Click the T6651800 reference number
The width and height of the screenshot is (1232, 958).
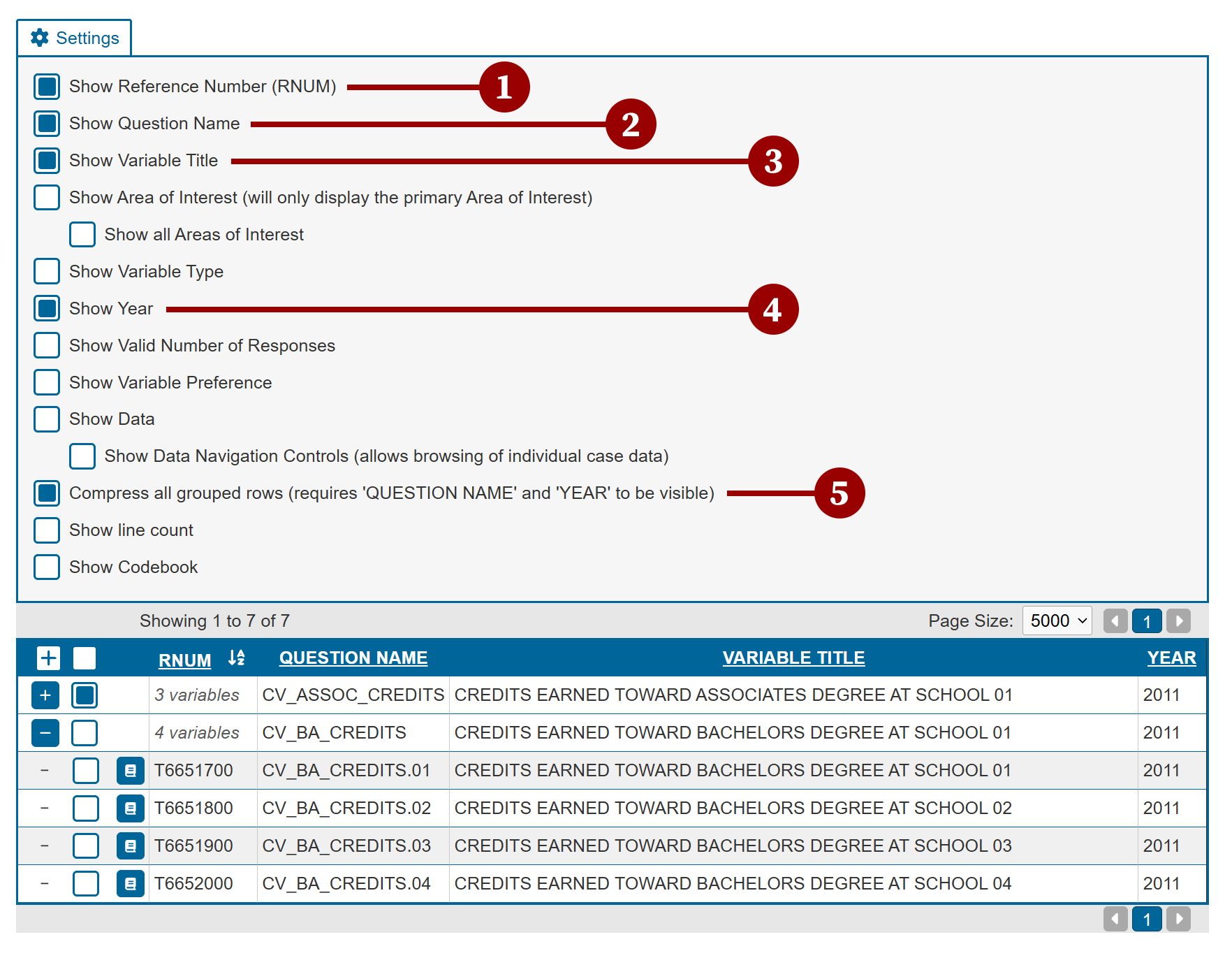pos(193,808)
